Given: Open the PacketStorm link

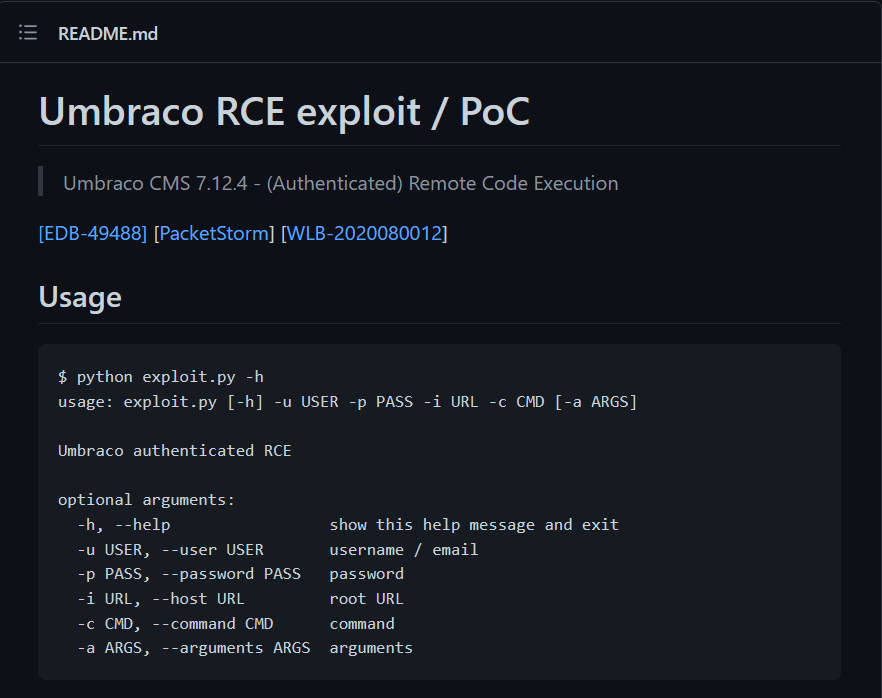Looking at the screenshot, I should click(214, 233).
